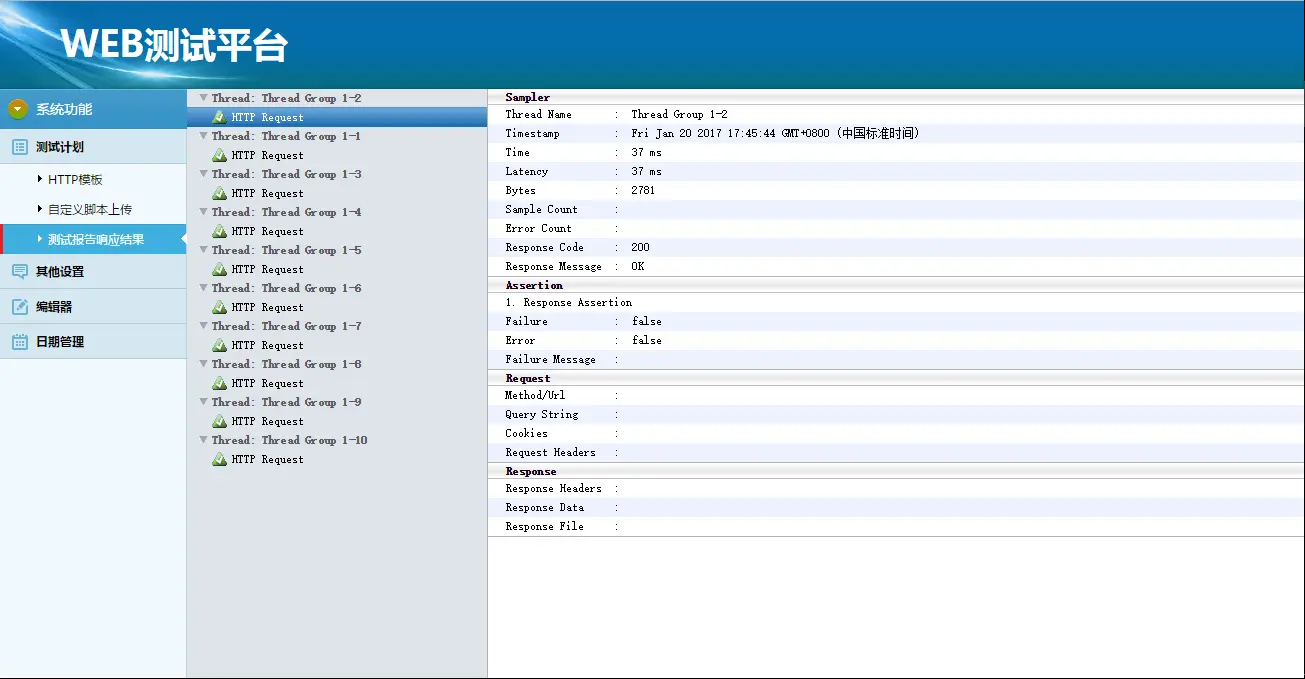Collapse the Thread Group 1-10 triangle
This screenshot has height=679, width=1305.
(x=203, y=440)
